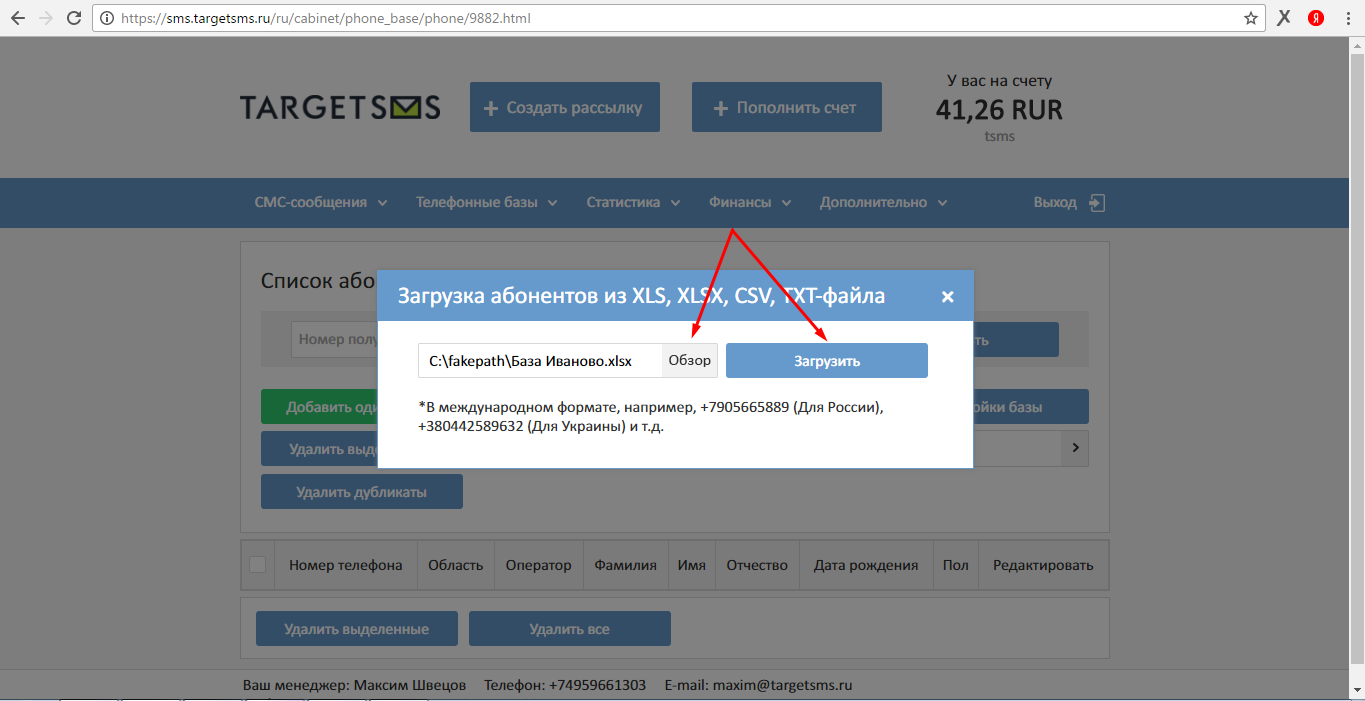Click the Удалить все button
This screenshot has width=1365, height=701.
pyautogui.click(x=570, y=629)
